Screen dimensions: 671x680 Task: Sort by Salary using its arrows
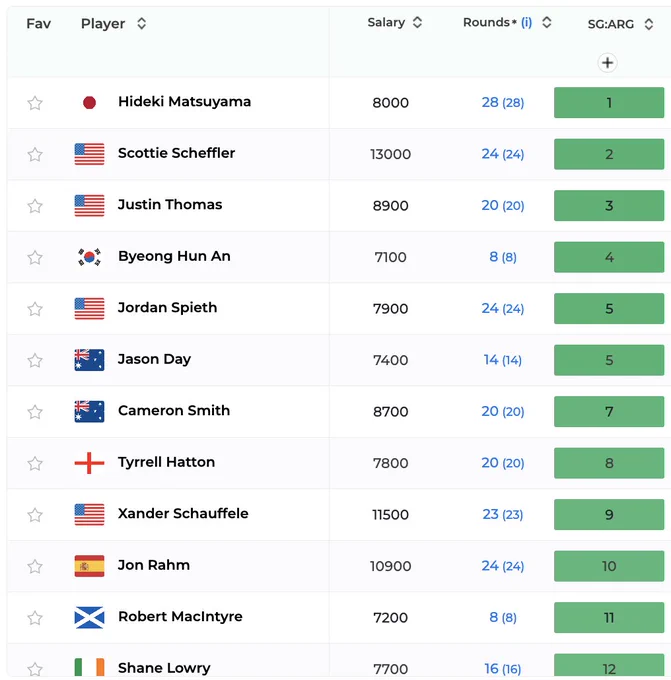[417, 23]
